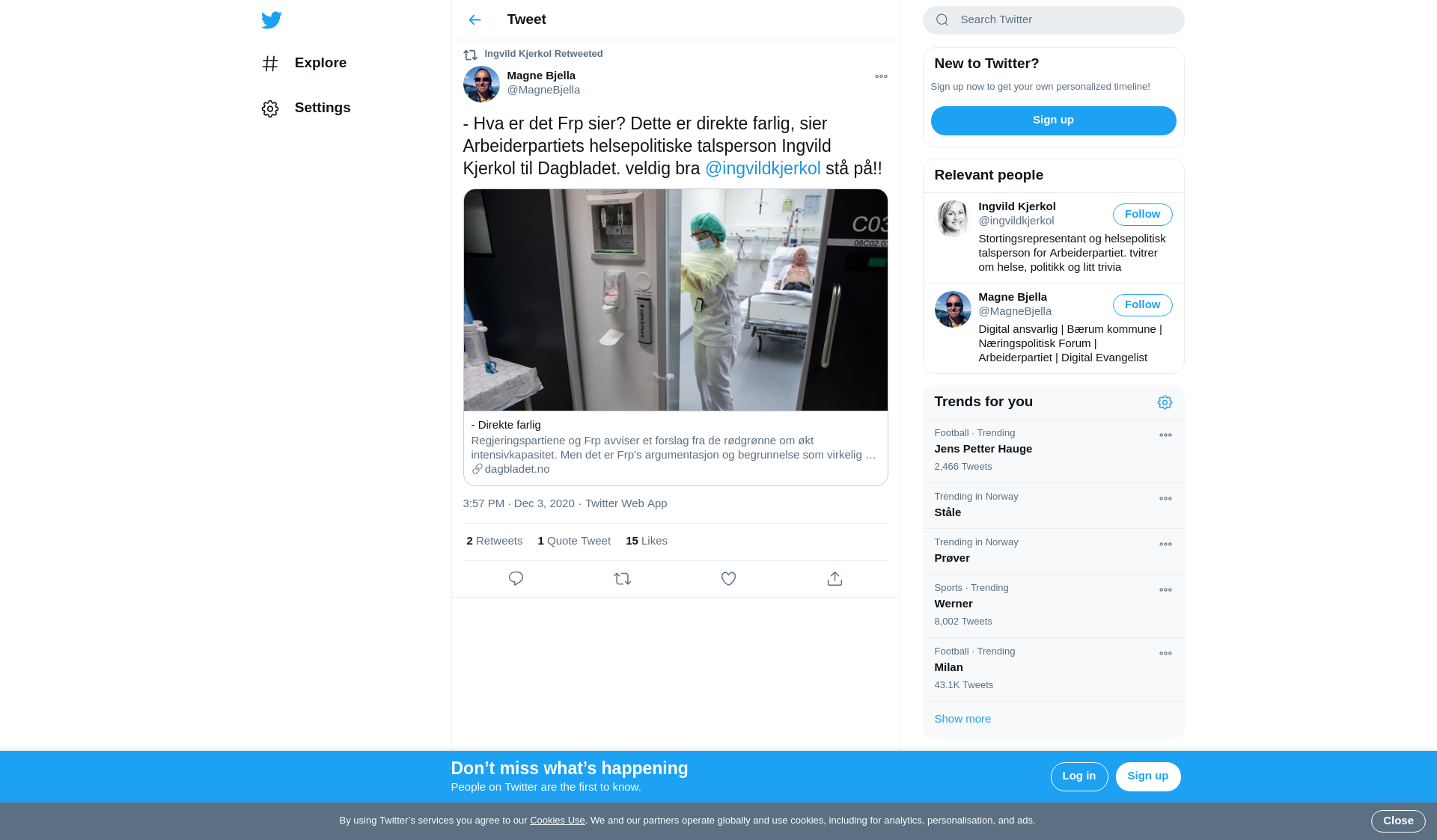Viewport: 1437px width, 840px height.
Task: Like the tweet with the heart icon
Action: click(728, 579)
